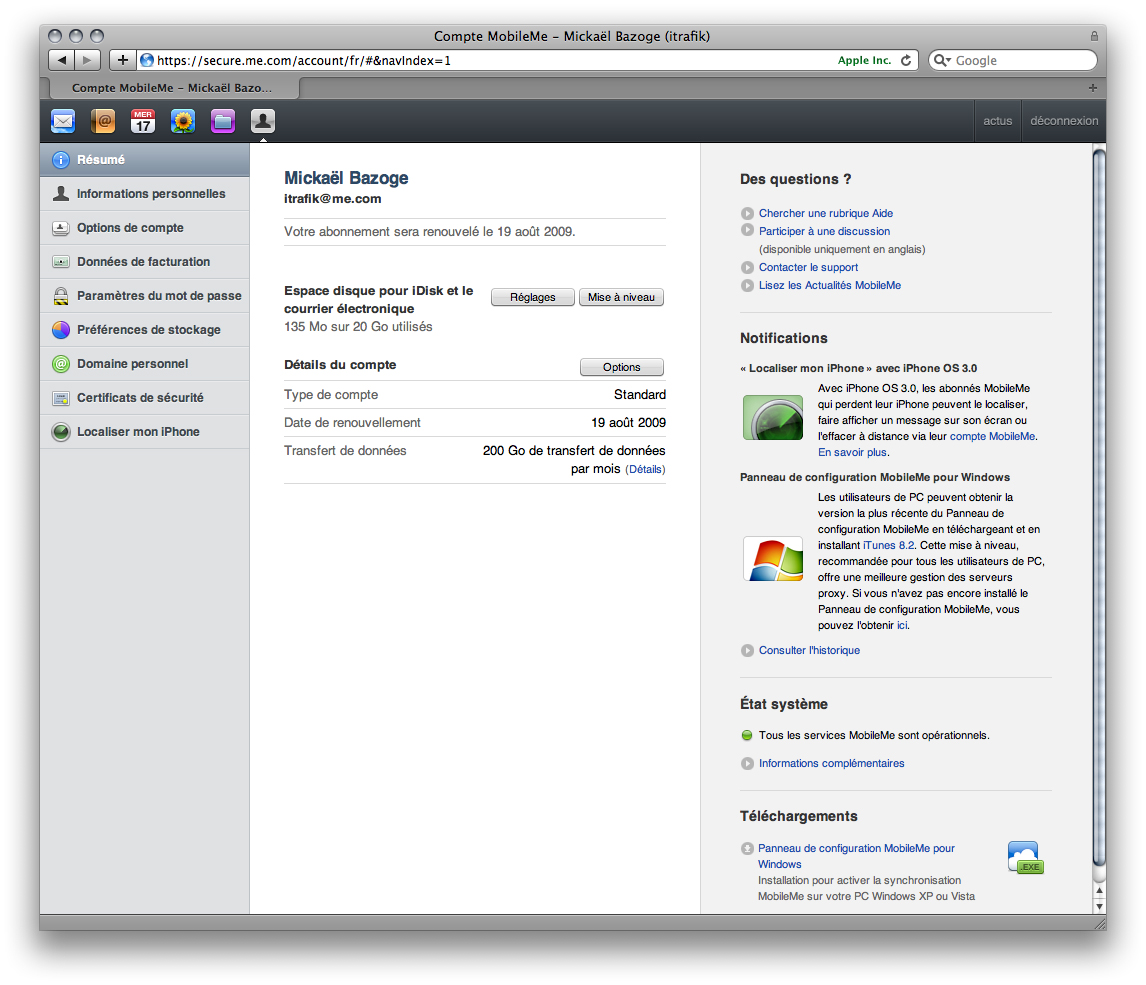Viewport: 1146px width, 985px height.
Task: Click the scrollbar down arrow
Action: [x=1099, y=906]
